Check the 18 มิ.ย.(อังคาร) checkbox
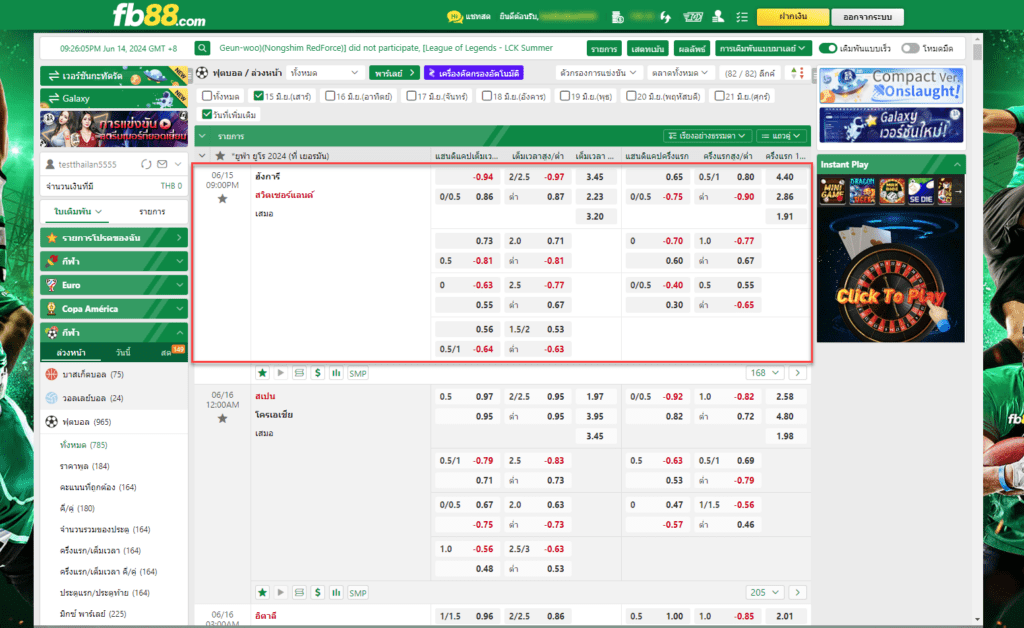 point(487,96)
